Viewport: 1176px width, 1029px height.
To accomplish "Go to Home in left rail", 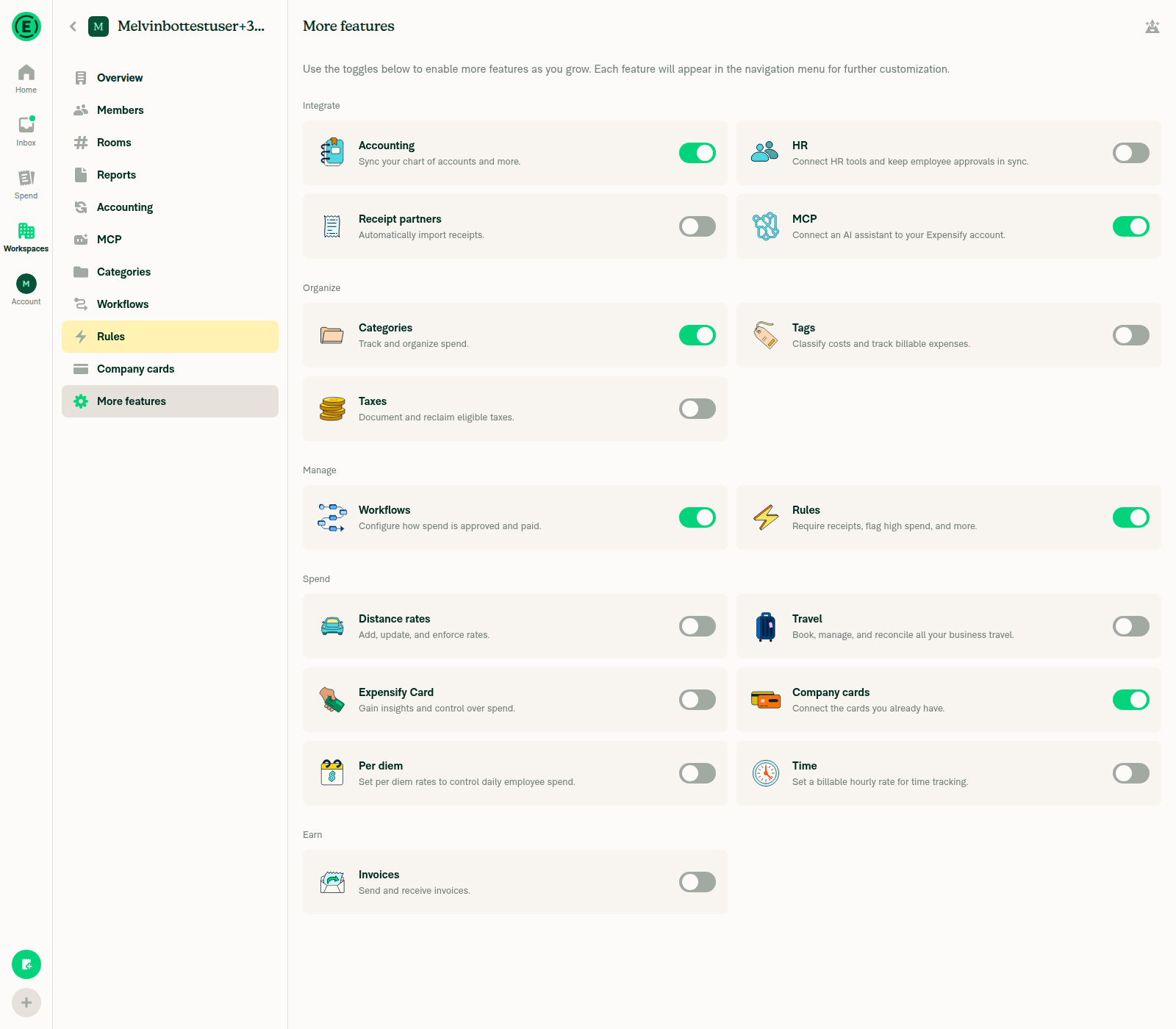I will 26,79.
